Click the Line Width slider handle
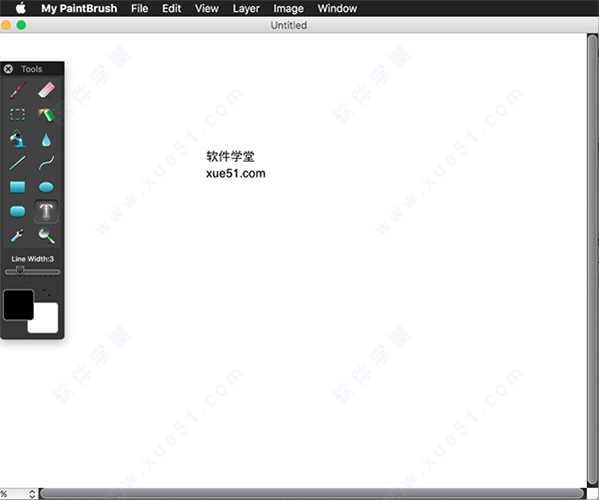This screenshot has height=500, width=599. pyautogui.click(x=19, y=271)
